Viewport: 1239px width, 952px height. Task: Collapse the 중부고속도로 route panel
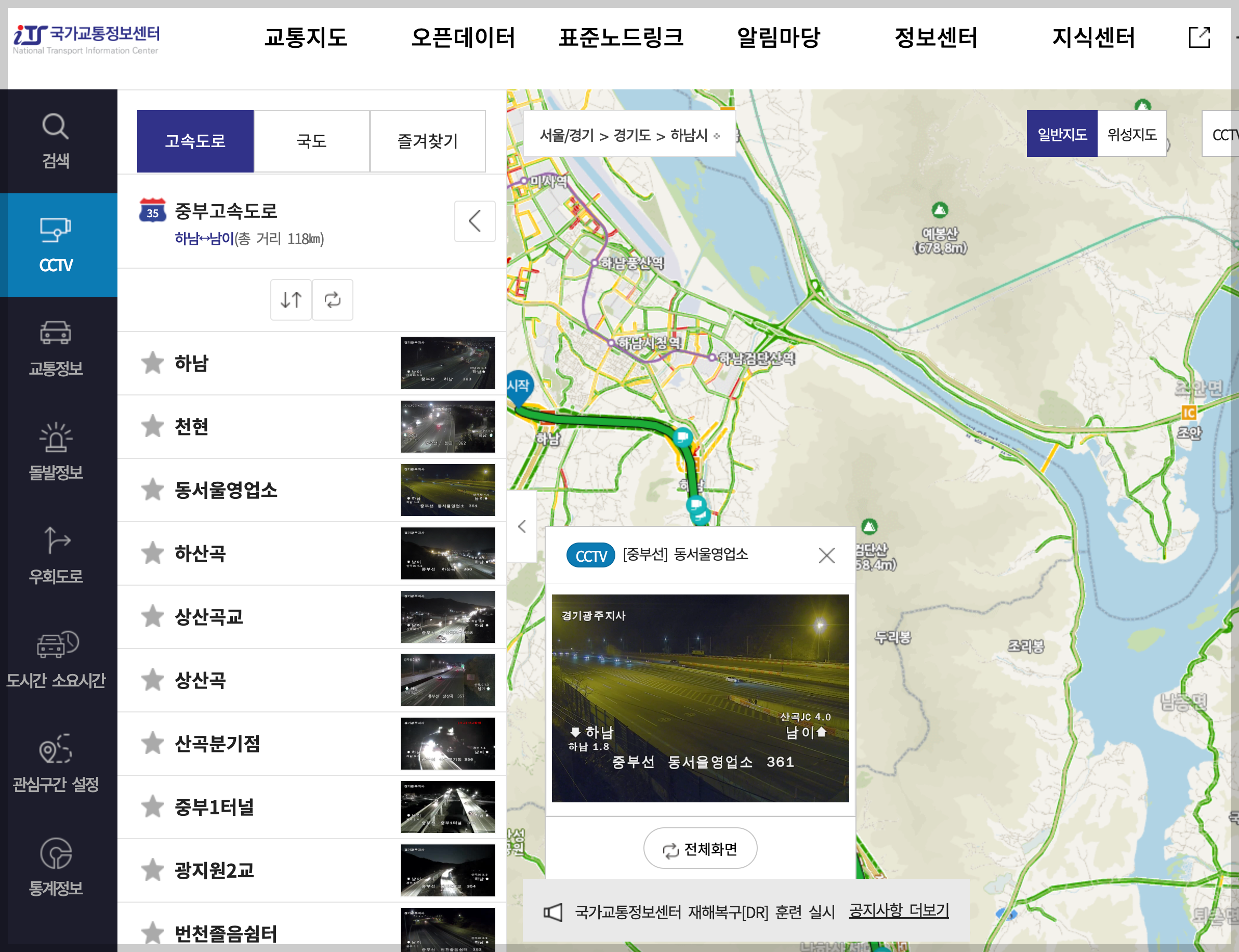474,221
